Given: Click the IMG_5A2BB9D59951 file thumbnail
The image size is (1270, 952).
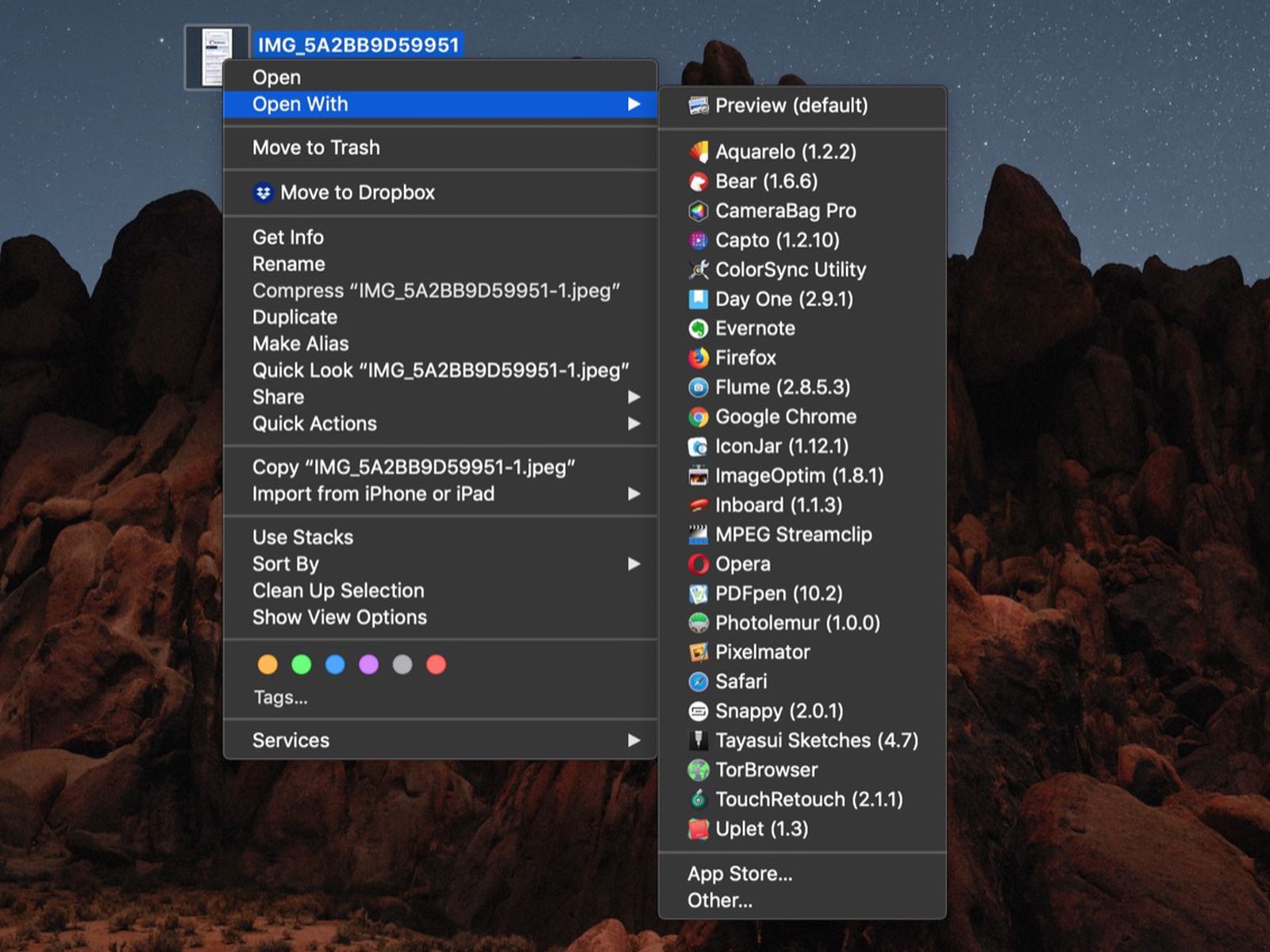Looking at the screenshot, I should click(216, 57).
